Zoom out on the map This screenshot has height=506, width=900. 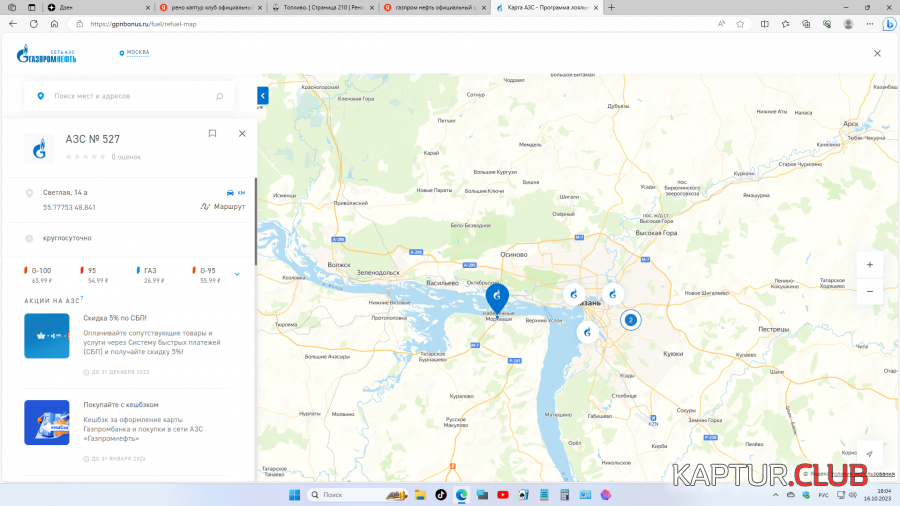(x=869, y=290)
